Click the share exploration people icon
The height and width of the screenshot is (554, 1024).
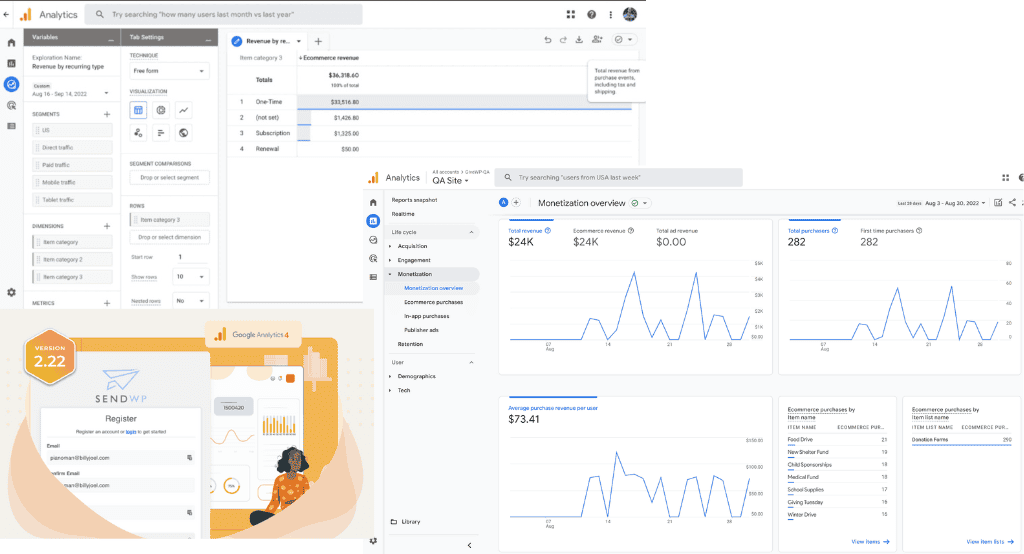tap(597, 40)
